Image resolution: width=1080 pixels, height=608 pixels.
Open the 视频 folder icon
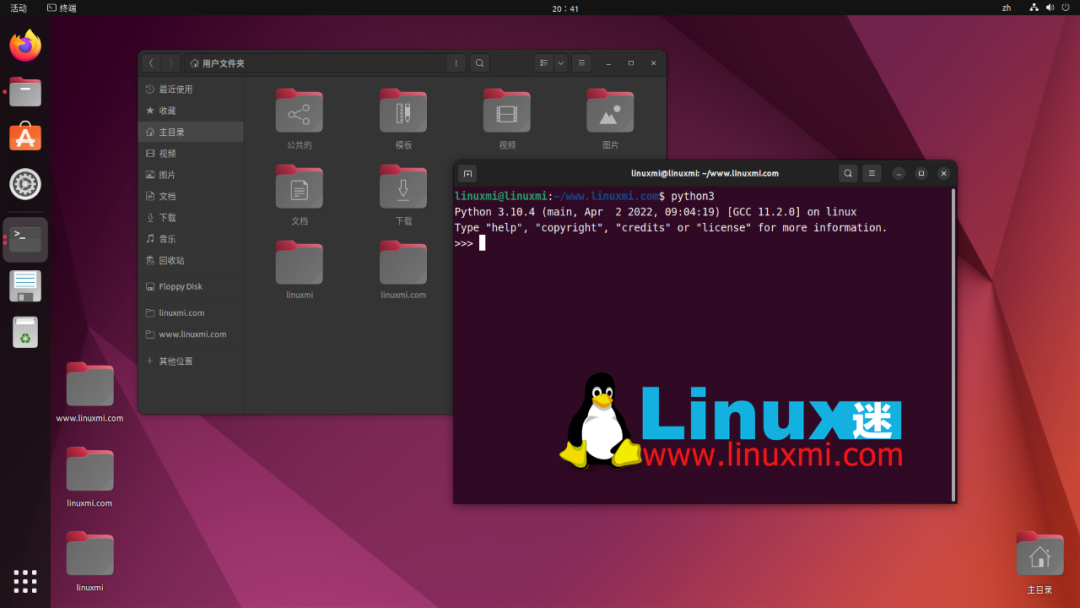click(507, 118)
